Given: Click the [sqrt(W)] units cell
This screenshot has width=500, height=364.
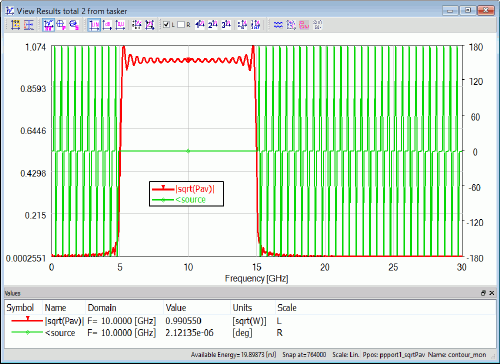Looking at the screenshot, I should (x=249, y=321).
